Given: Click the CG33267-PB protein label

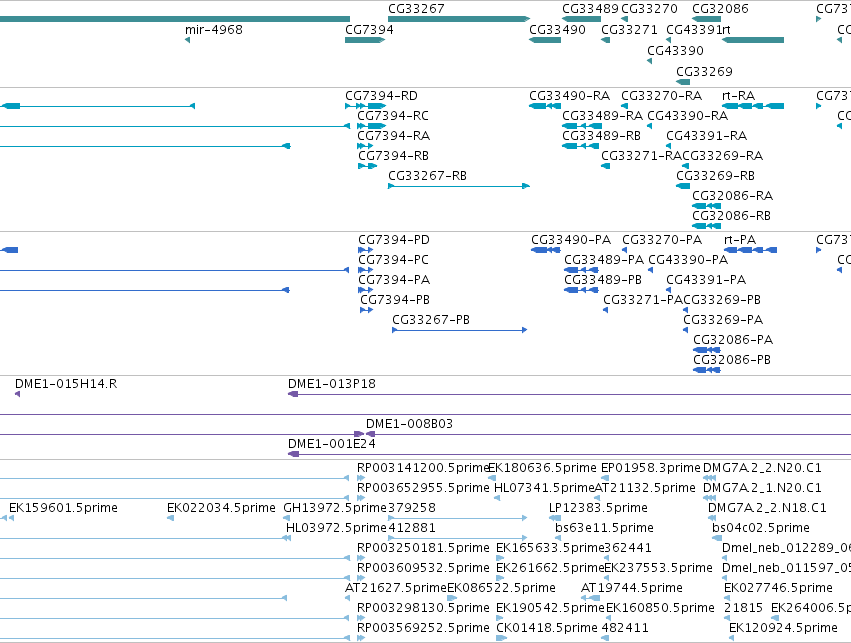Looking at the screenshot, I should pos(431,321).
